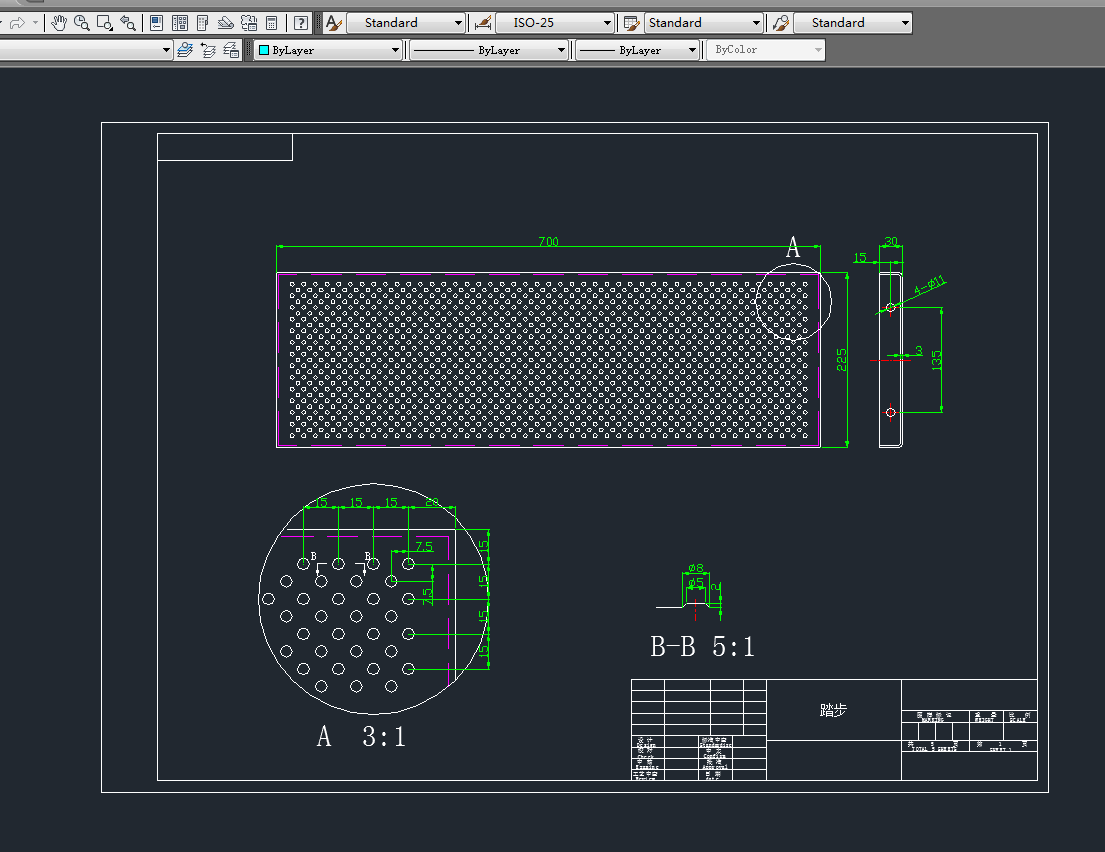1105x852 pixels.
Task: Select the detail A callout circle on plate
Action: [x=794, y=302]
